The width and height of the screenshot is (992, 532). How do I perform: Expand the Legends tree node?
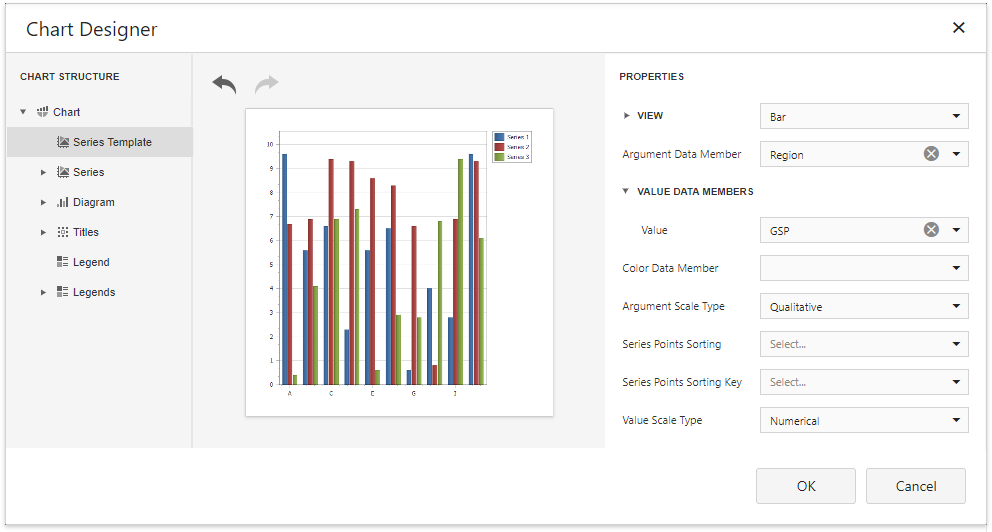click(x=43, y=292)
